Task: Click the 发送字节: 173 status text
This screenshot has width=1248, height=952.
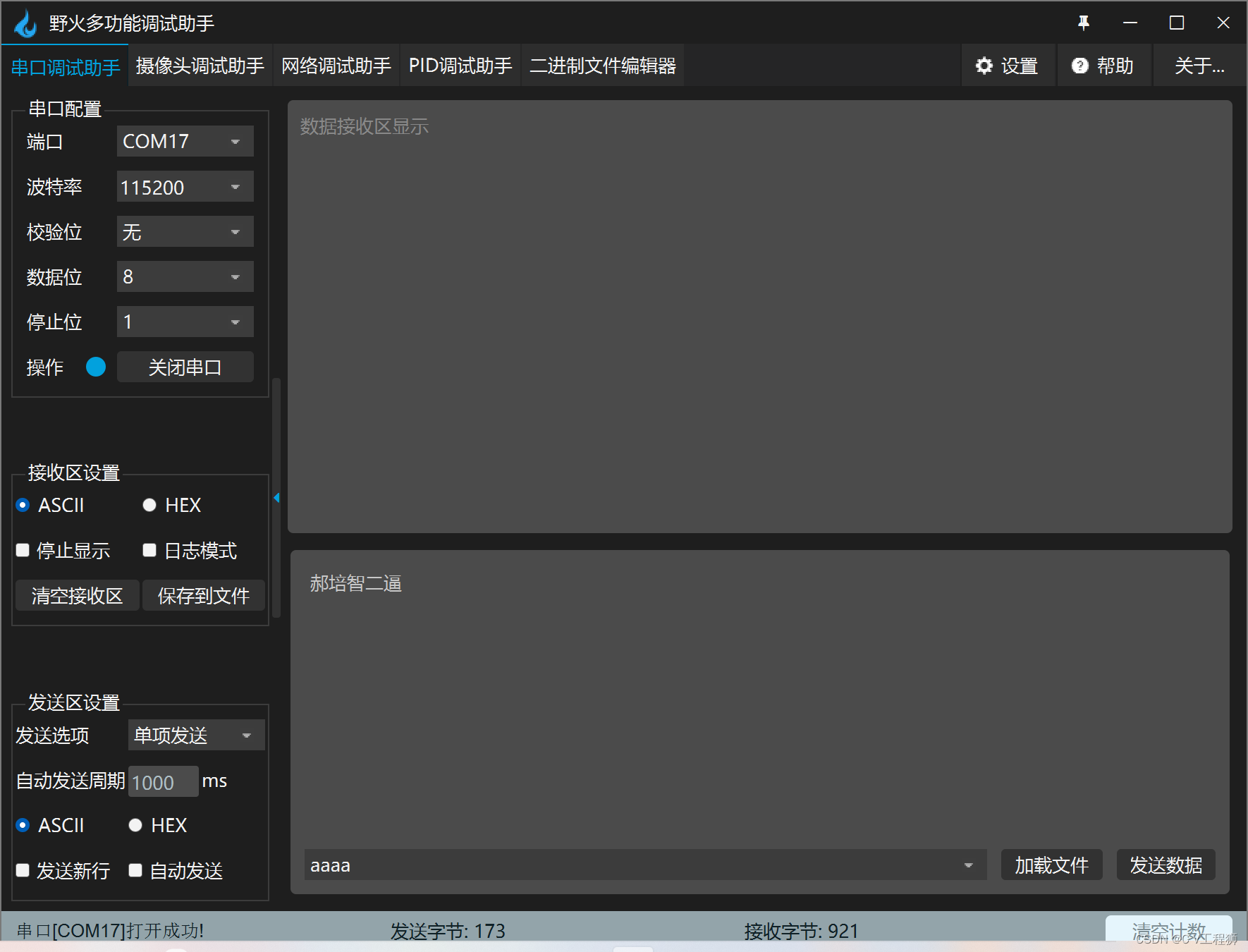Action: (448, 931)
